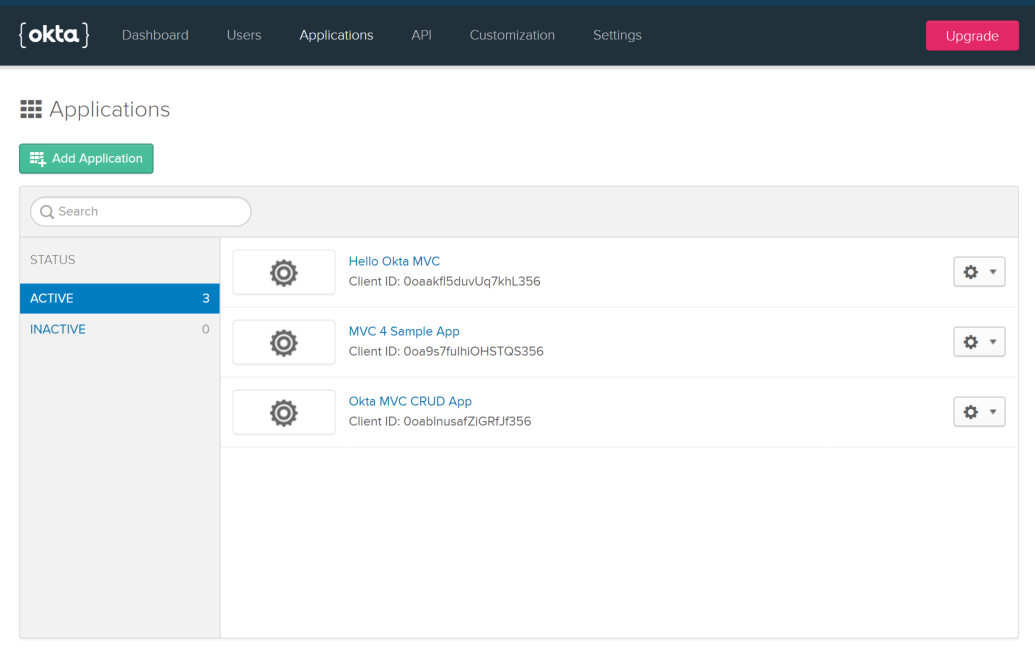Open the Dashboard menu
This screenshot has height=655, width=1035.
[155, 35]
